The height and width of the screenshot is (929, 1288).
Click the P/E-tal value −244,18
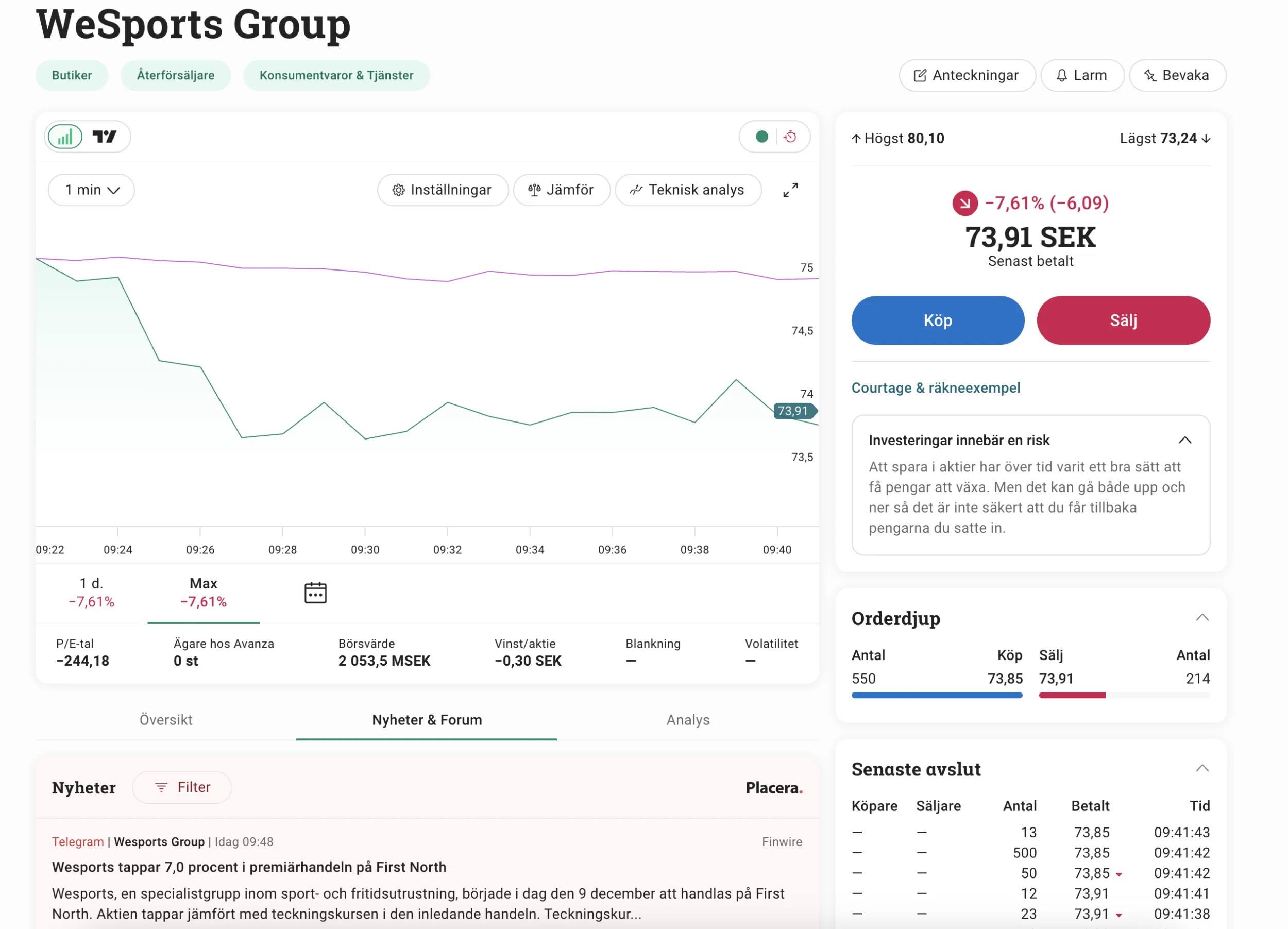(83, 662)
